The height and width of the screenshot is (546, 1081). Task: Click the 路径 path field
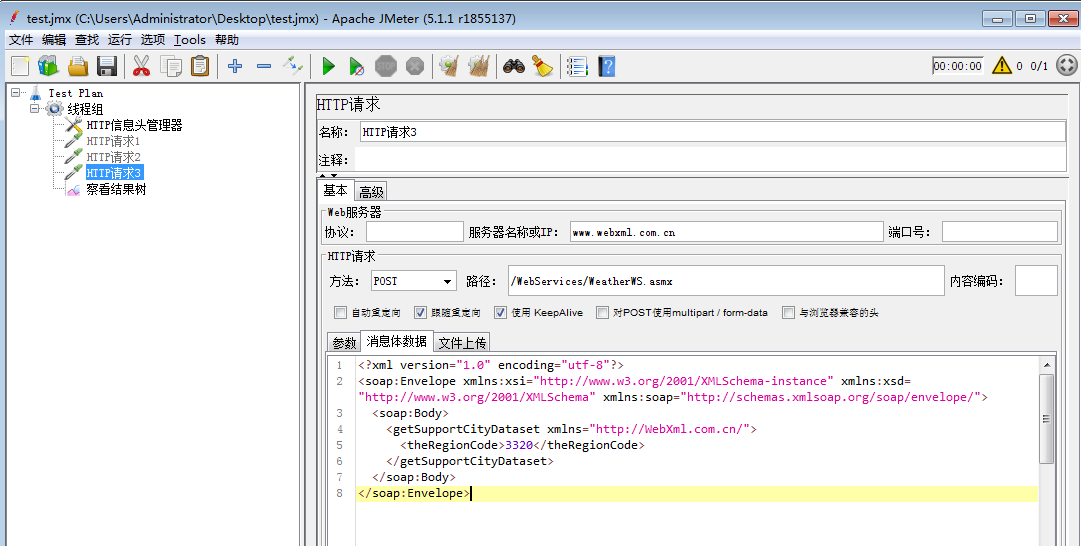[726, 281]
